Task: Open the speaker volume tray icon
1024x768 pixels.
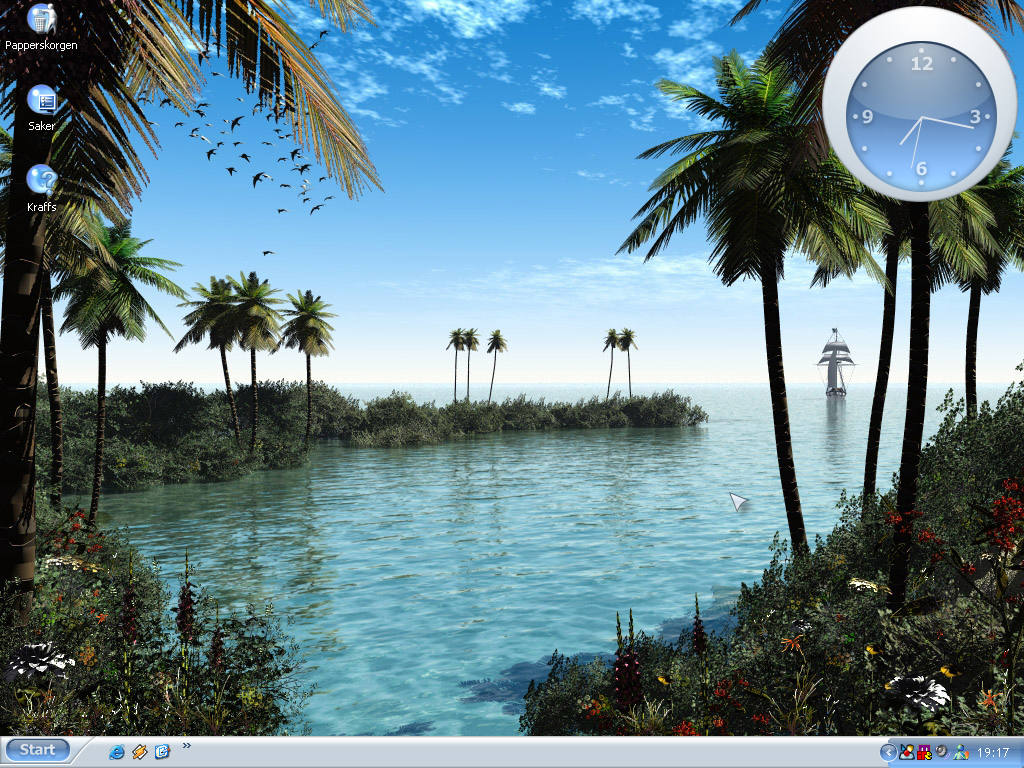Action: tap(939, 751)
